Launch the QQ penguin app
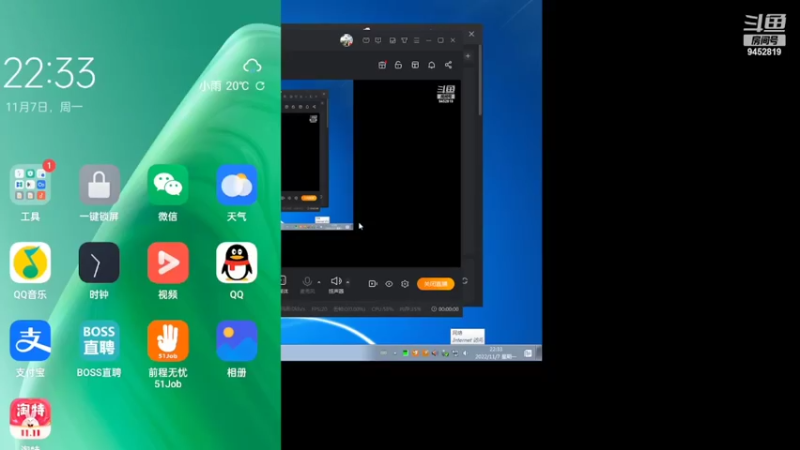This screenshot has width=800, height=450. (x=236, y=263)
